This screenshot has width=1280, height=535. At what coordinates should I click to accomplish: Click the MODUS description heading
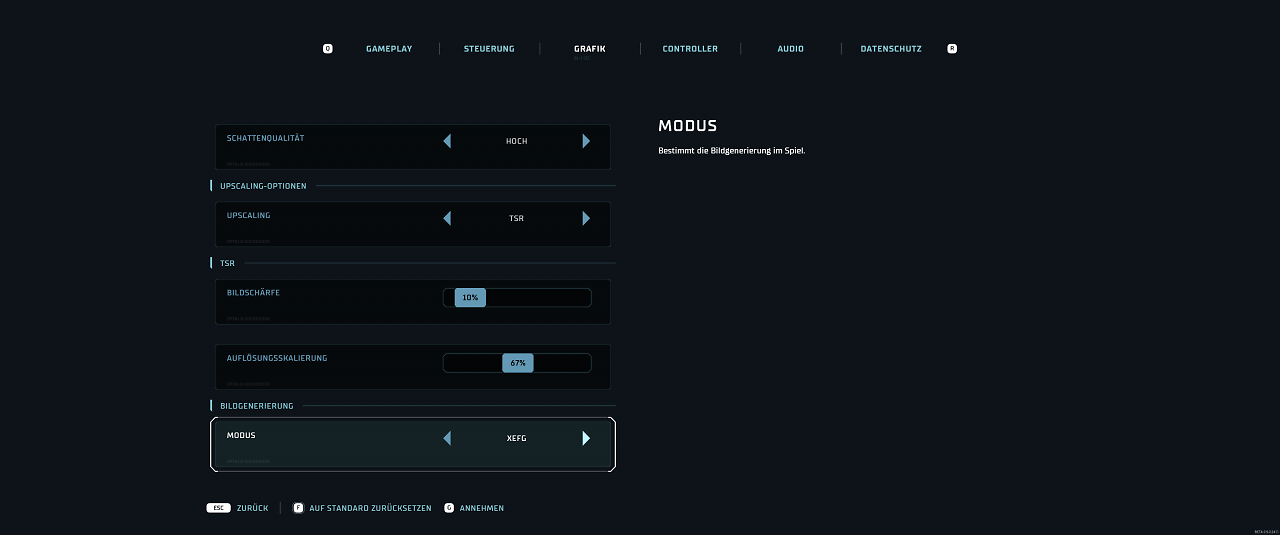688,126
